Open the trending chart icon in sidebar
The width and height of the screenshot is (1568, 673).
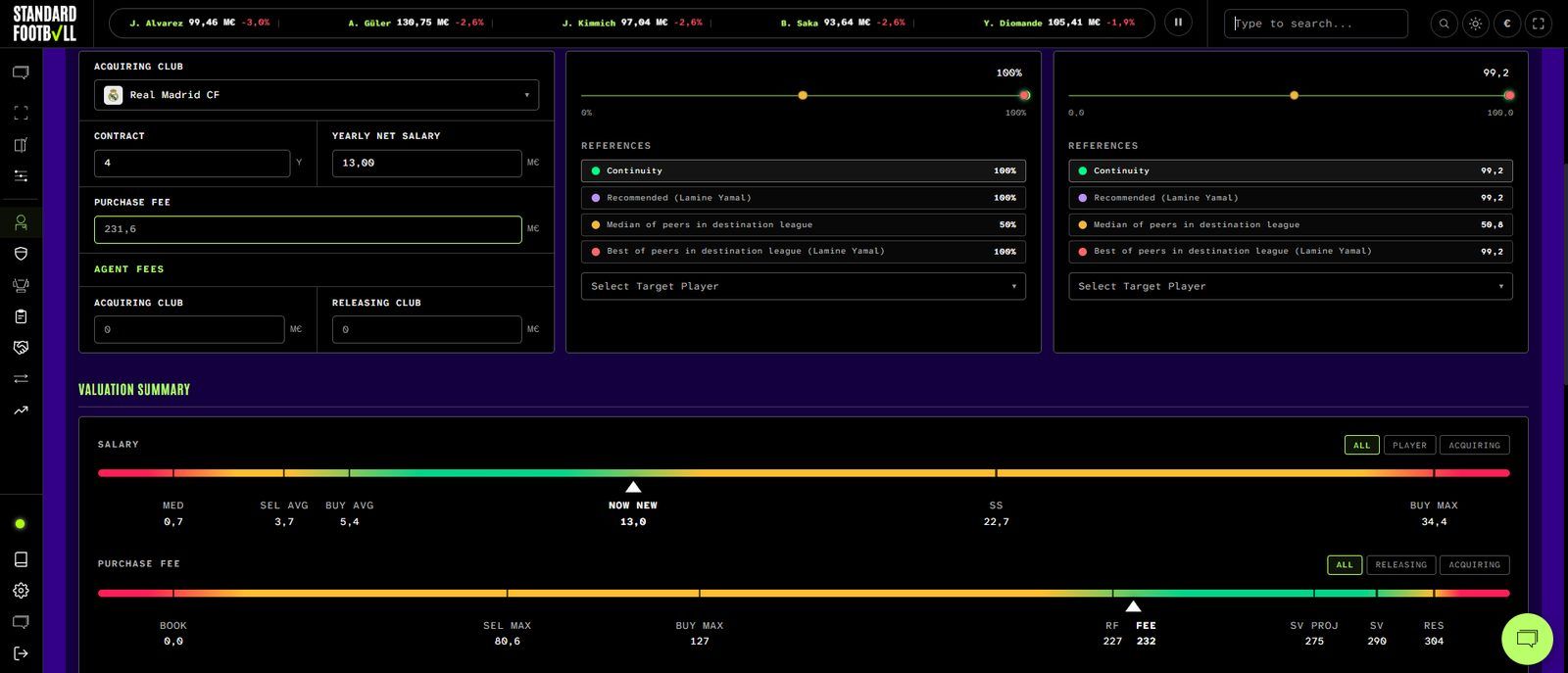[21, 410]
